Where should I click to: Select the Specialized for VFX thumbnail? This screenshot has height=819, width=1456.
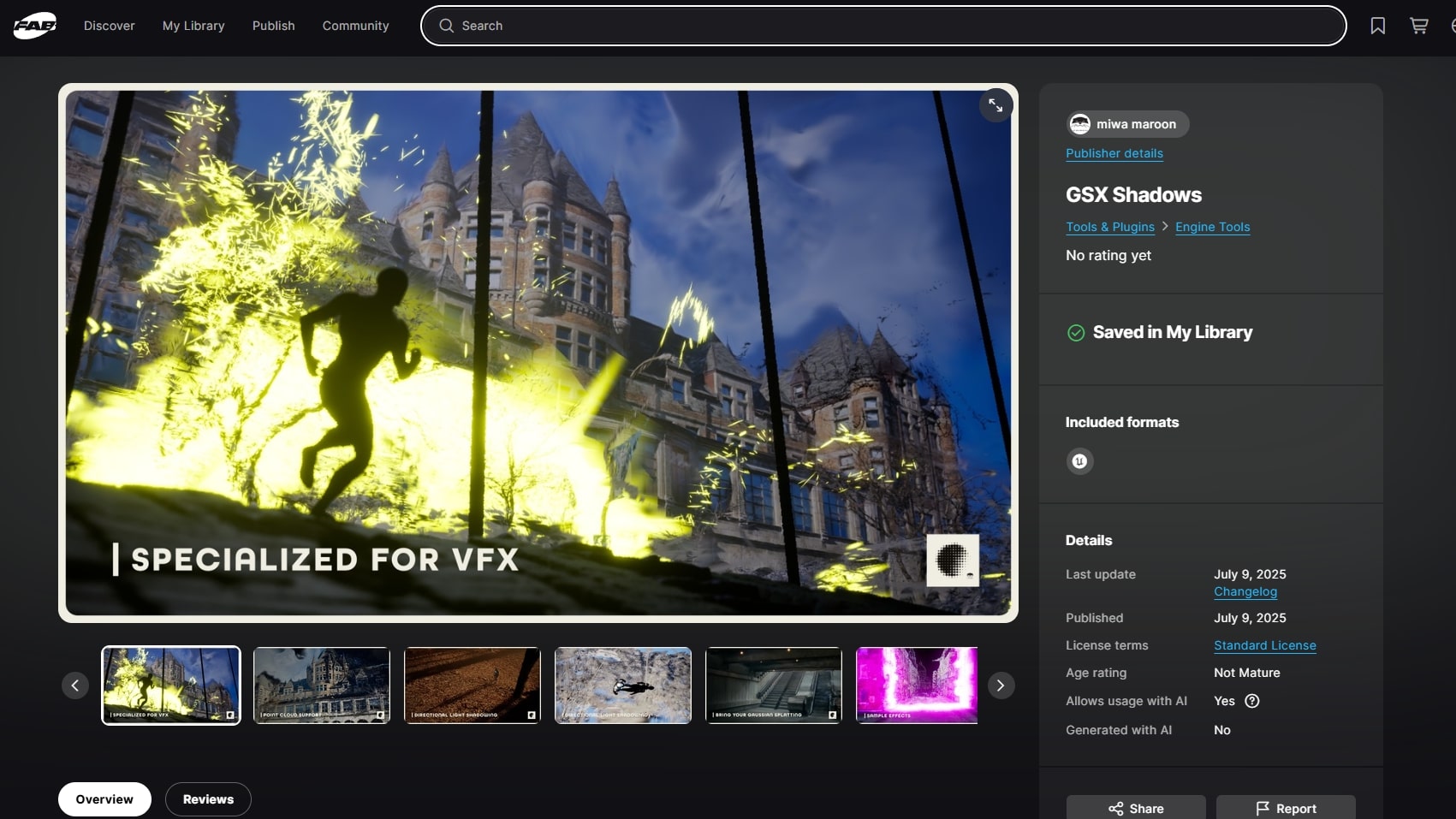(x=171, y=685)
